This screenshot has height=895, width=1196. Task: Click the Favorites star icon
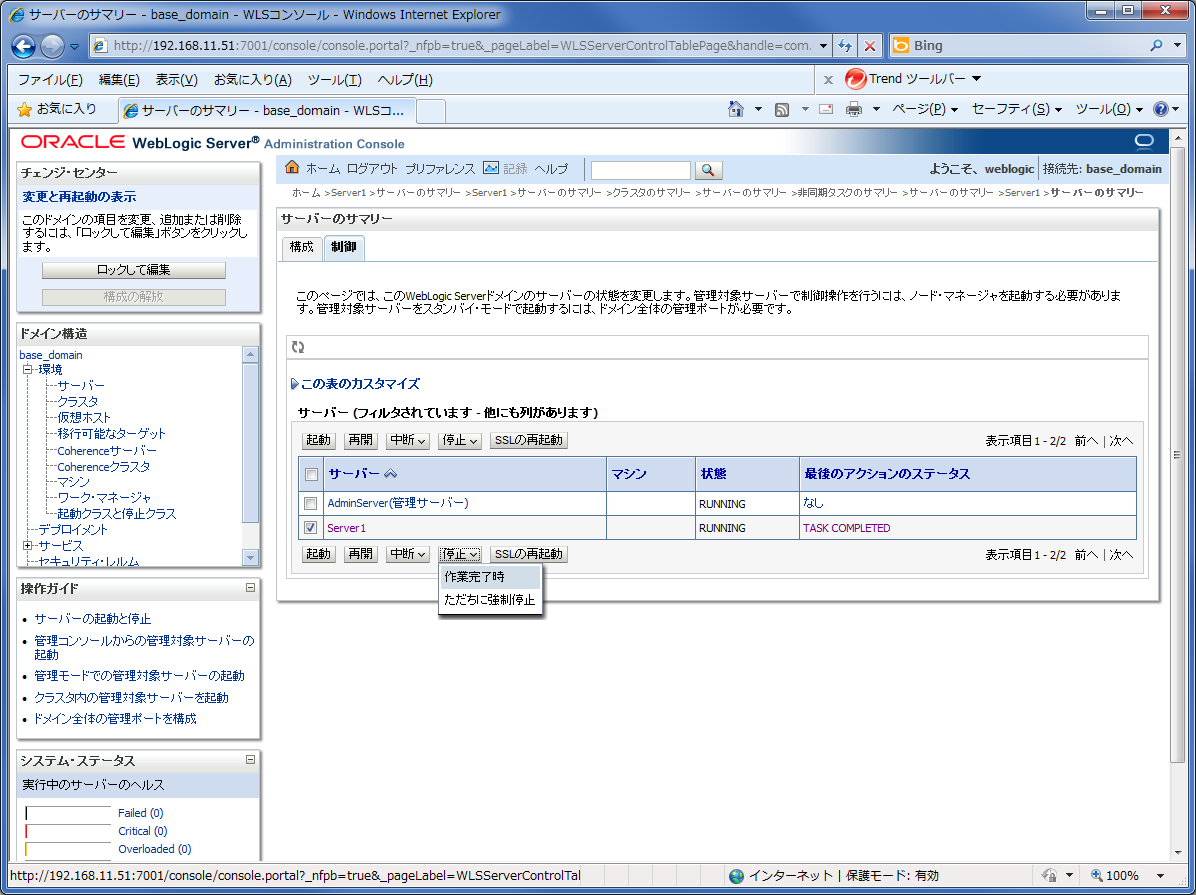point(24,110)
